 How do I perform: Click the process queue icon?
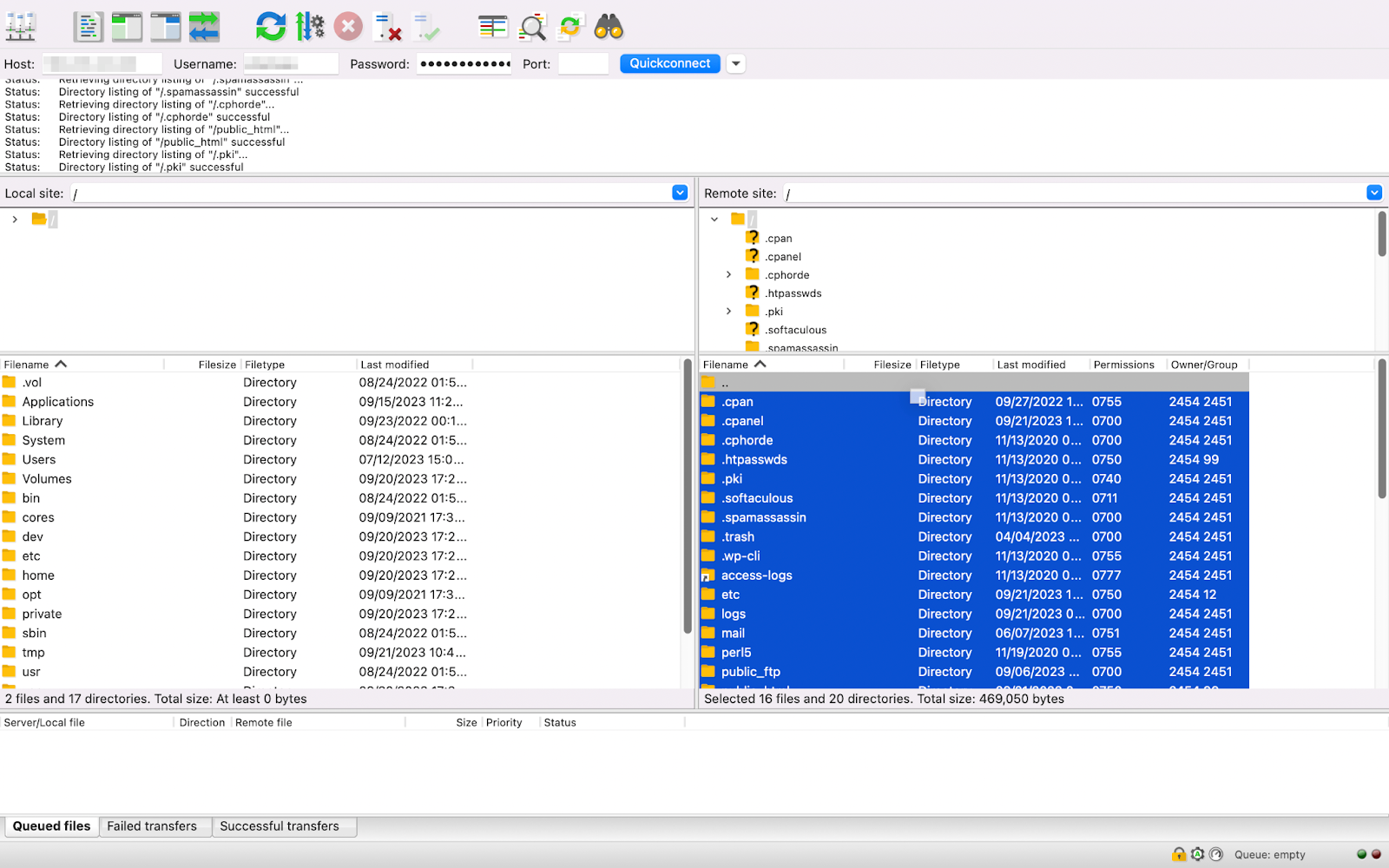coord(309,28)
